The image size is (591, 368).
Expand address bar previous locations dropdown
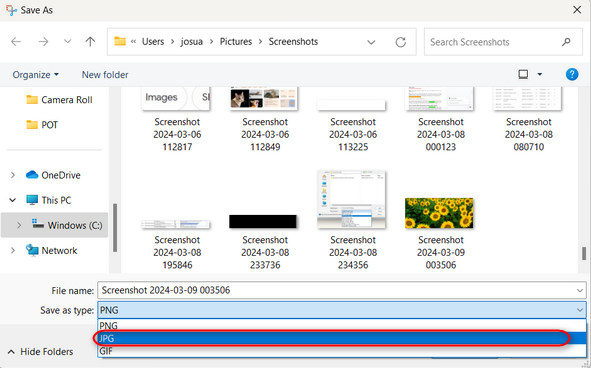[x=371, y=42]
